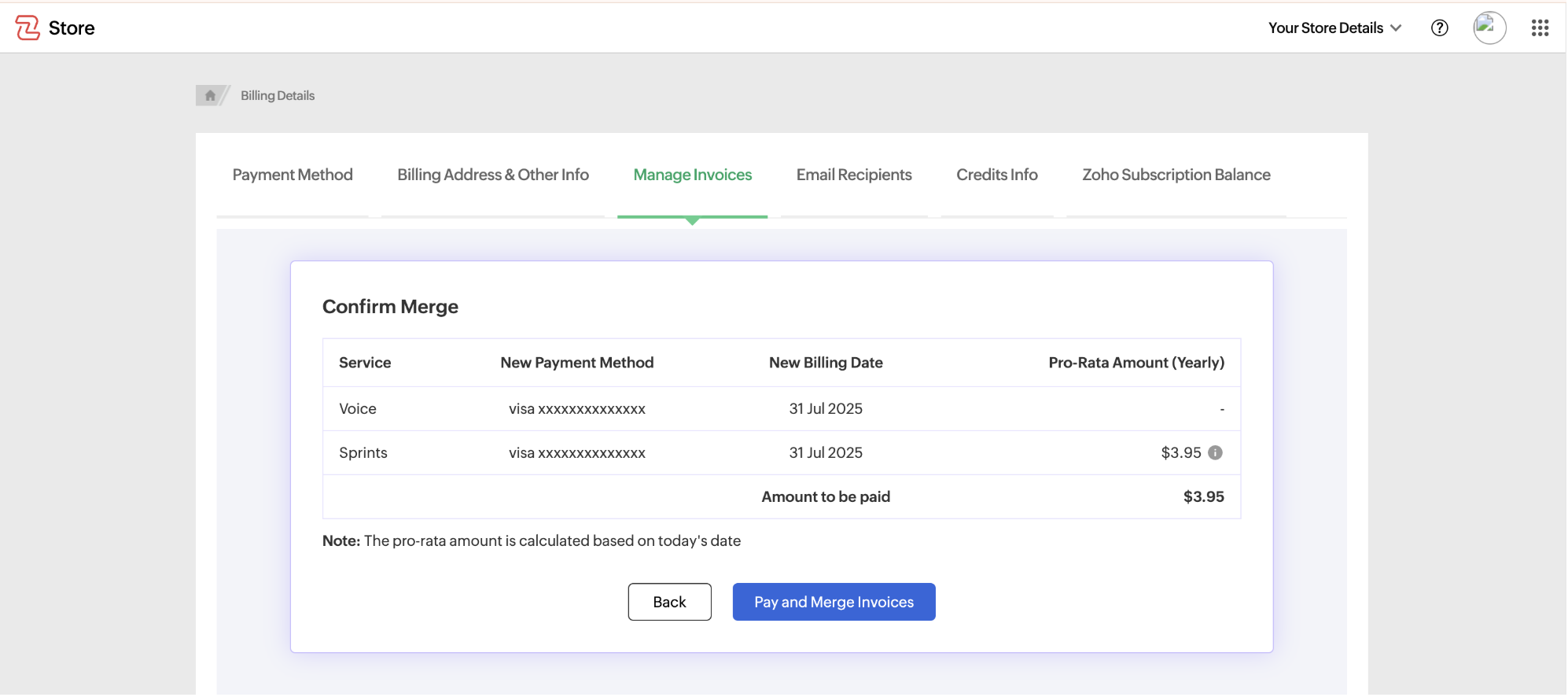Image resolution: width=1568 pixels, height=697 pixels.
Task: Go to home via breadcrumb house icon
Action: pyautogui.click(x=210, y=96)
